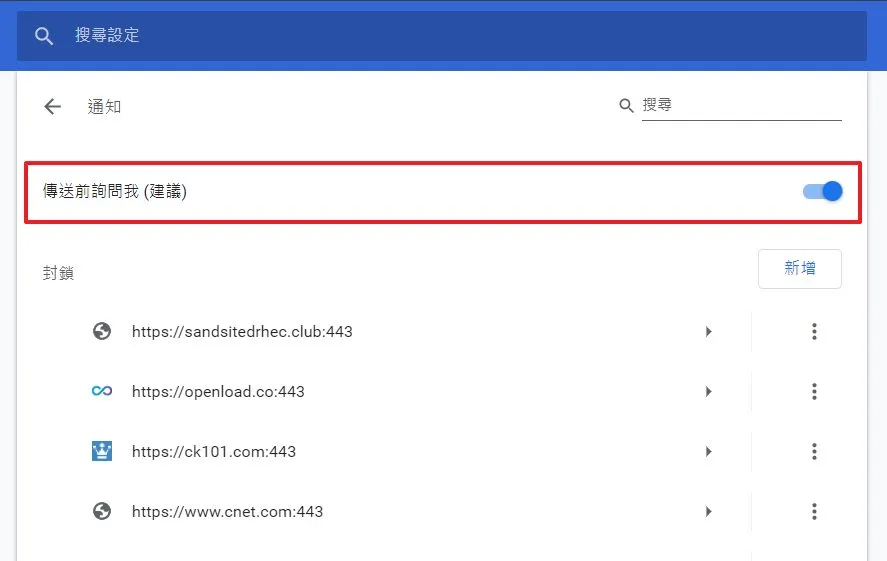Click the 搜尋設定 settings search field
Screen dimensions: 887x561
442,36
